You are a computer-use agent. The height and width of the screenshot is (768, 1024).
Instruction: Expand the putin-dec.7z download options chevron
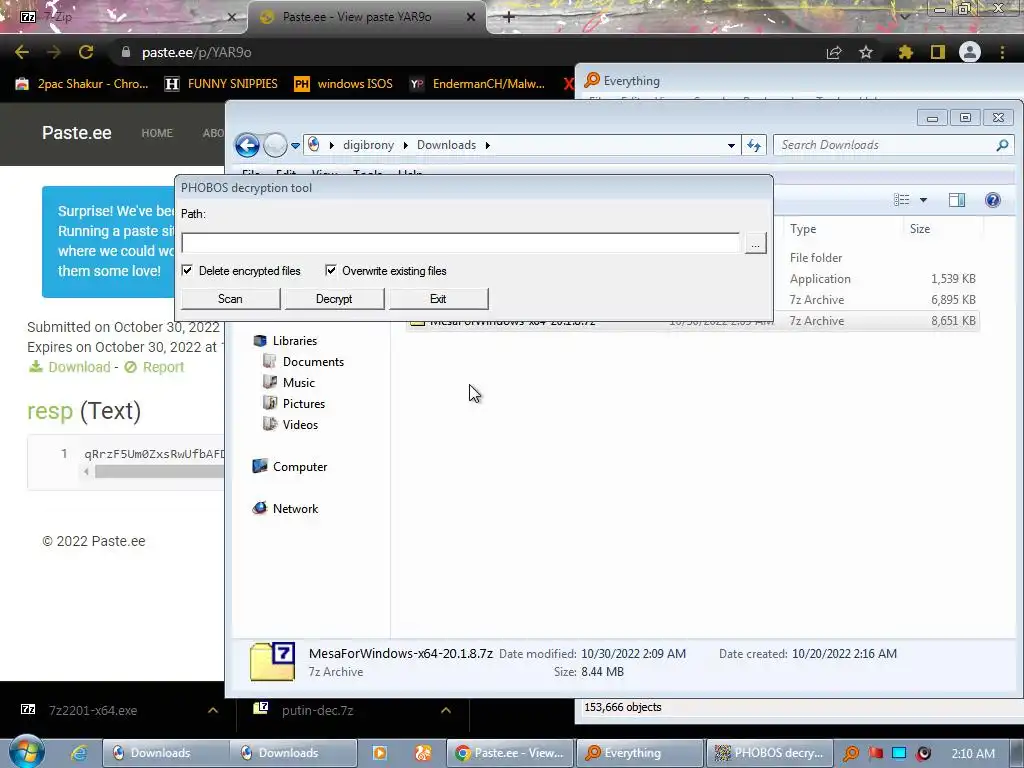tap(446, 710)
